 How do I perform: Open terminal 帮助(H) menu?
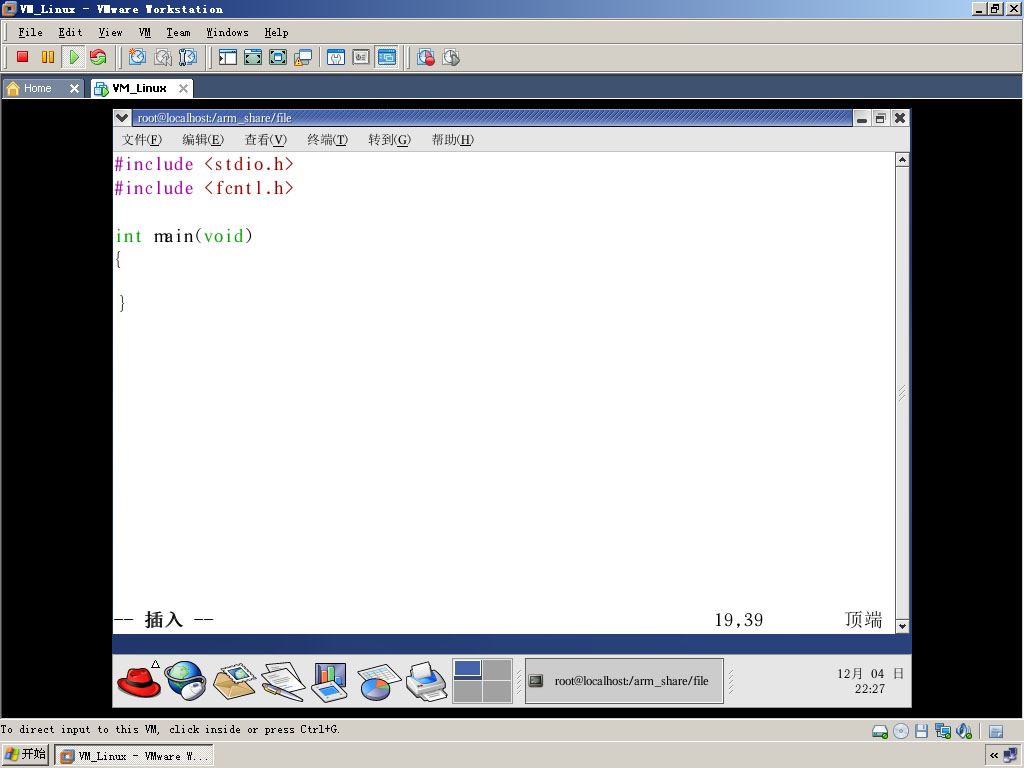coord(453,139)
